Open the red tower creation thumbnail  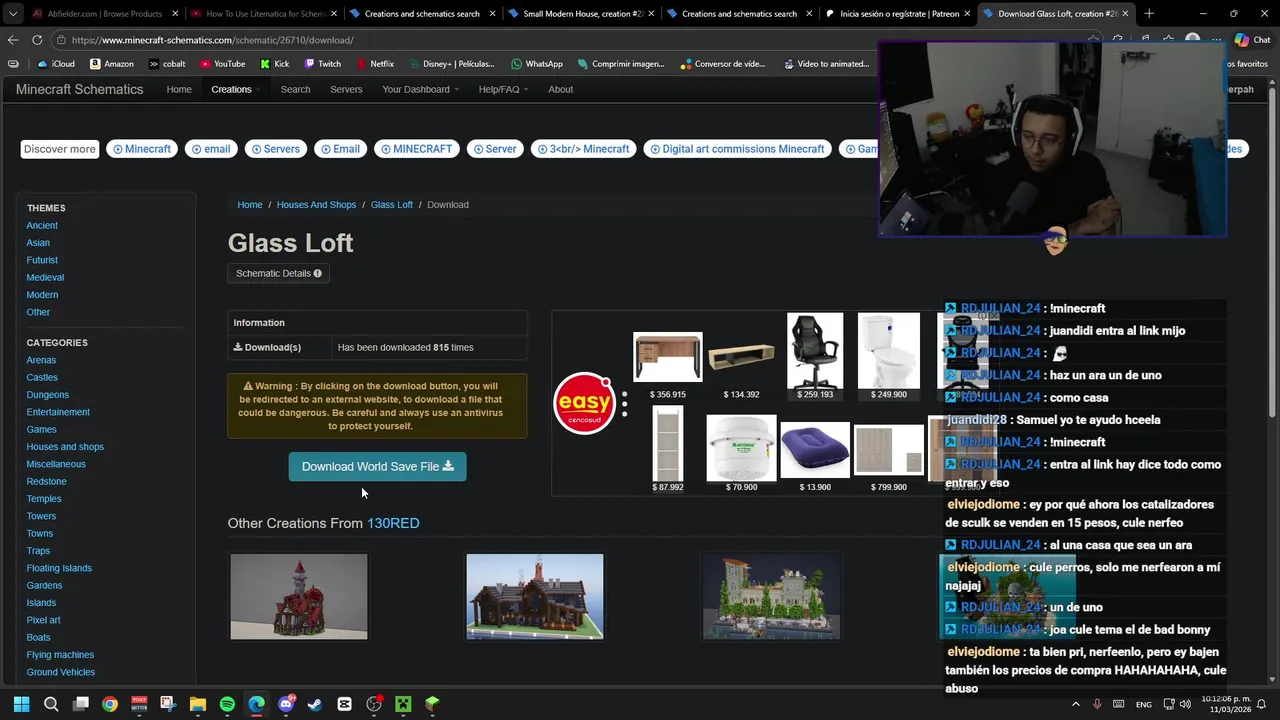click(299, 596)
